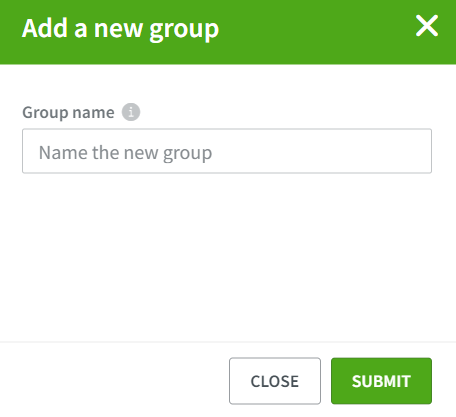
Task: Click the green dialog header bar
Action: point(228,32)
